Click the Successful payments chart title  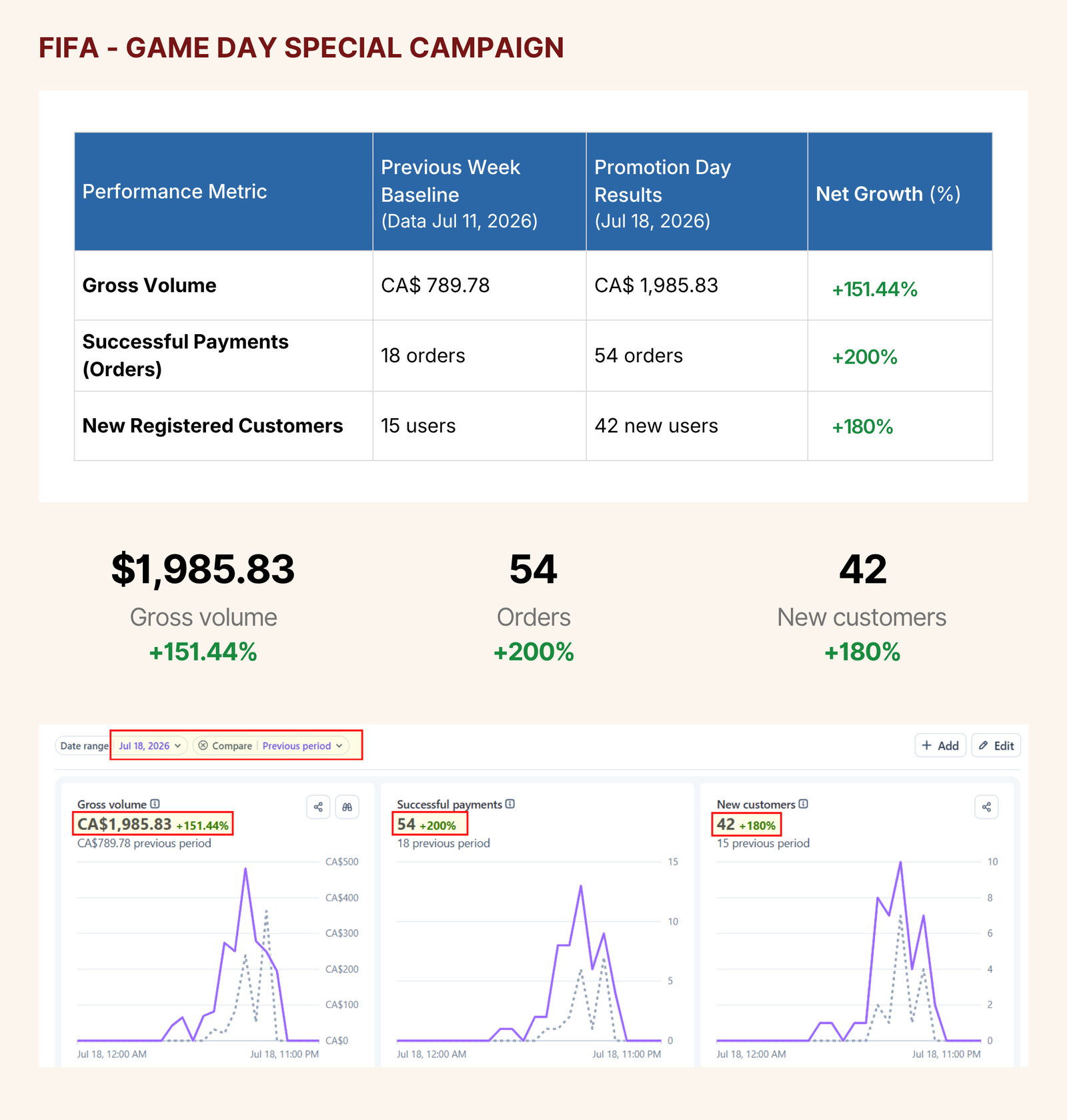pos(449,804)
